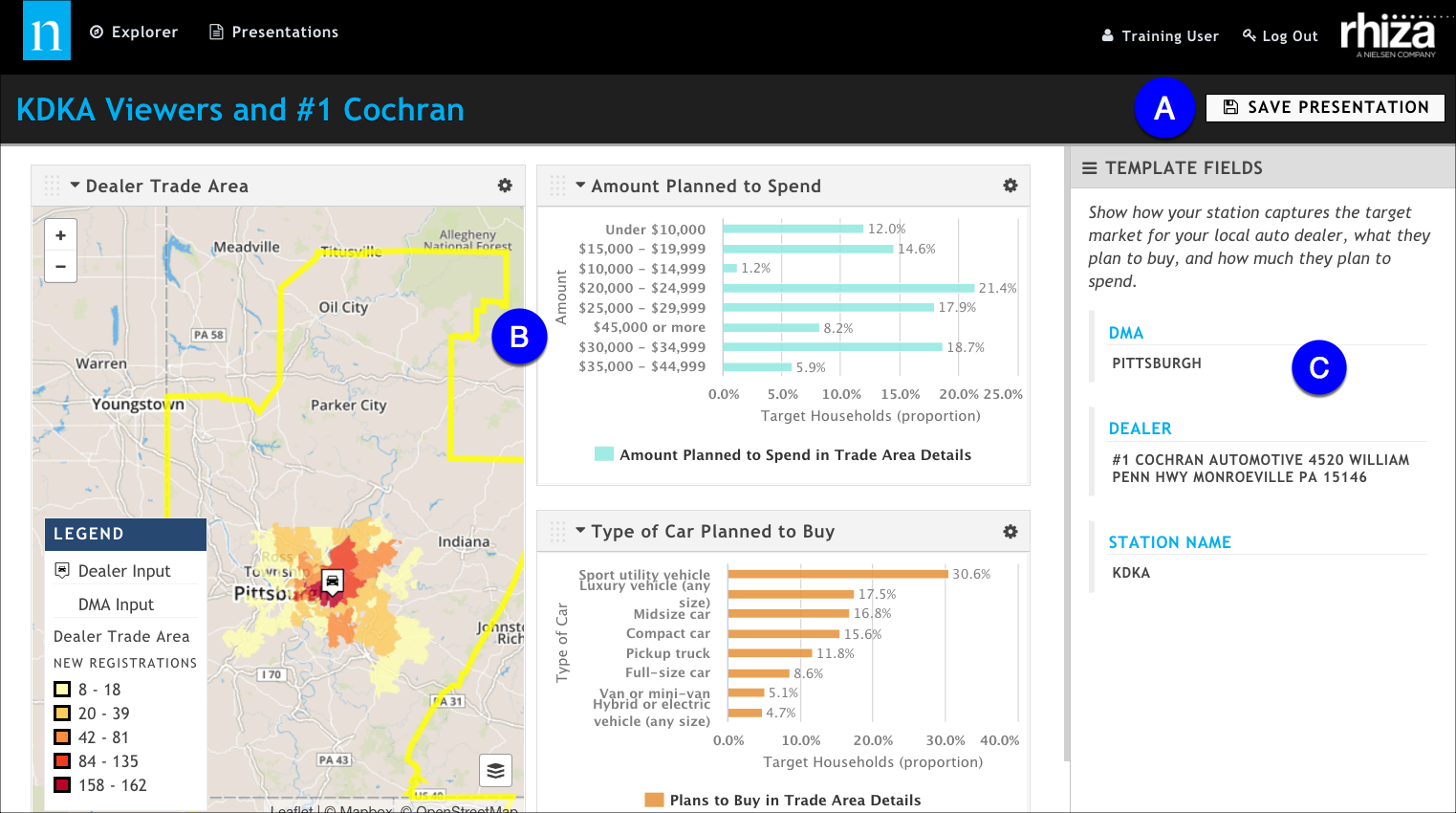The width and height of the screenshot is (1456, 813).
Task: Select the DMA field label
Action: (1126, 333)
